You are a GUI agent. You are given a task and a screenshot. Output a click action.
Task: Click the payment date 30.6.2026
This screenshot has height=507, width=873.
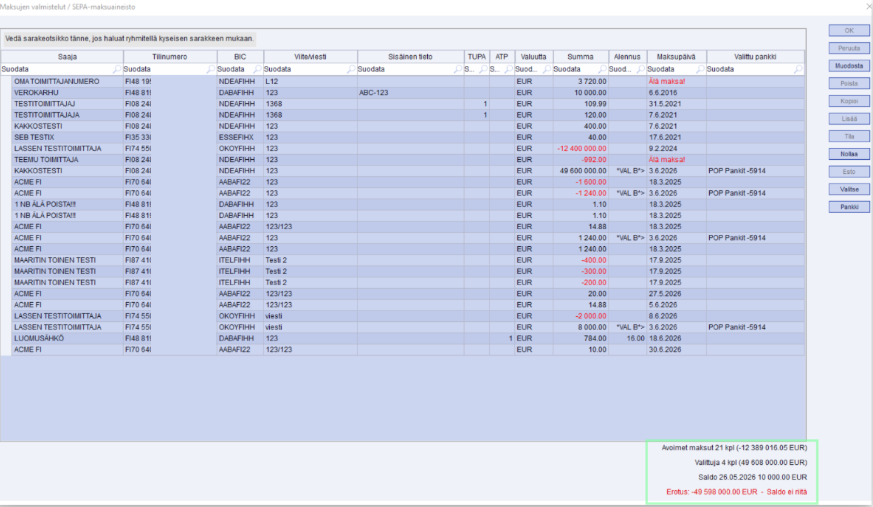[x=665, y=350]
